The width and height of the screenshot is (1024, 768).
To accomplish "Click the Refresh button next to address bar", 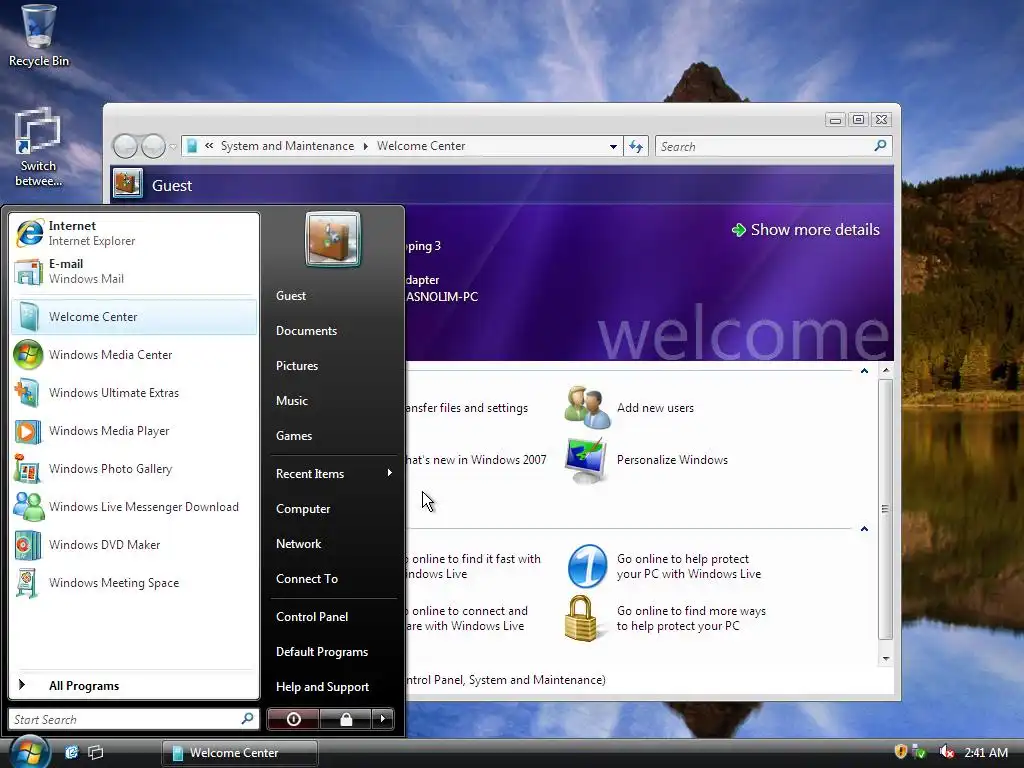I will click(x=636, y=146).
